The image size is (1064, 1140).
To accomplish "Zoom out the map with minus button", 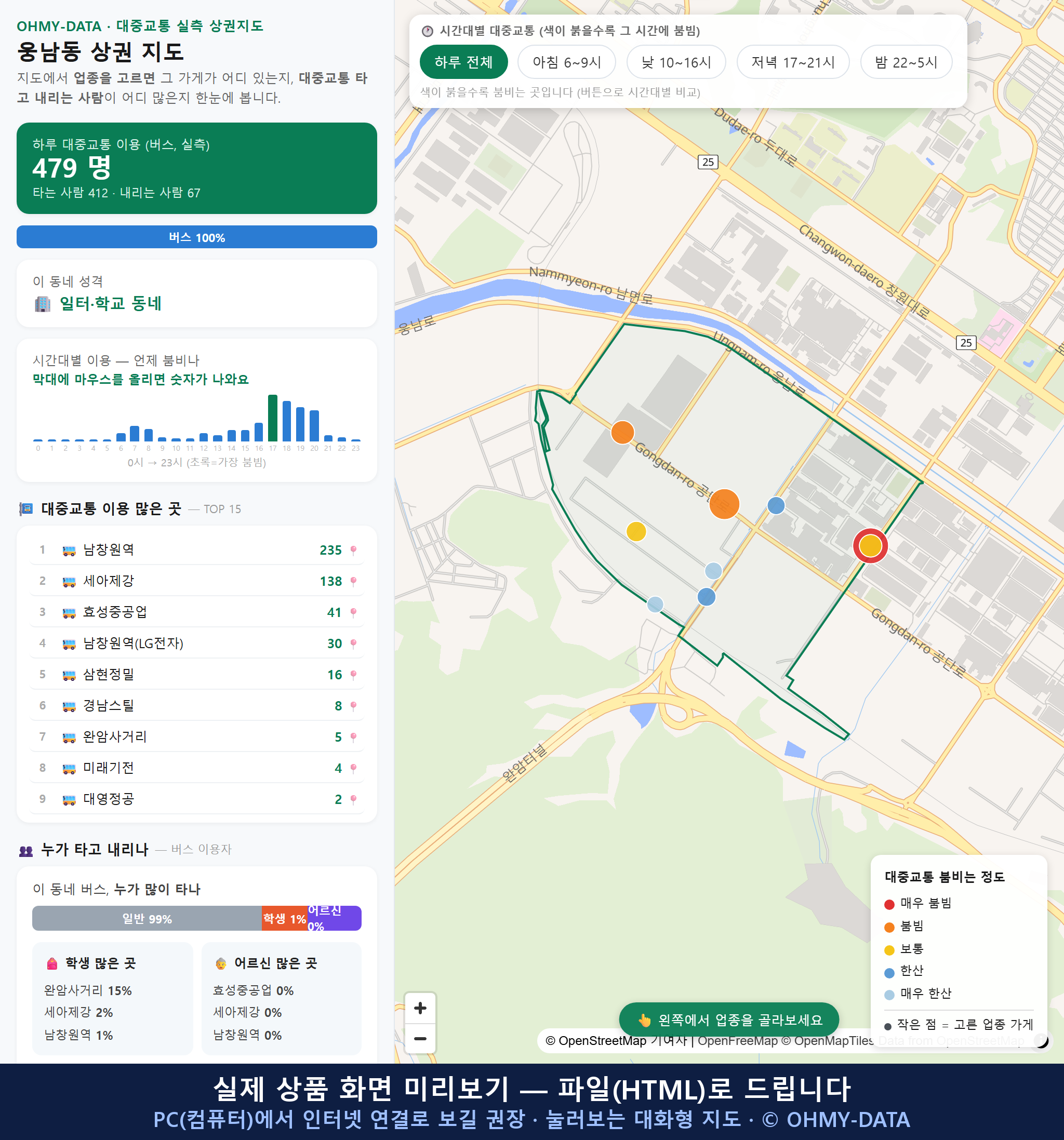I will [420, 1039].
